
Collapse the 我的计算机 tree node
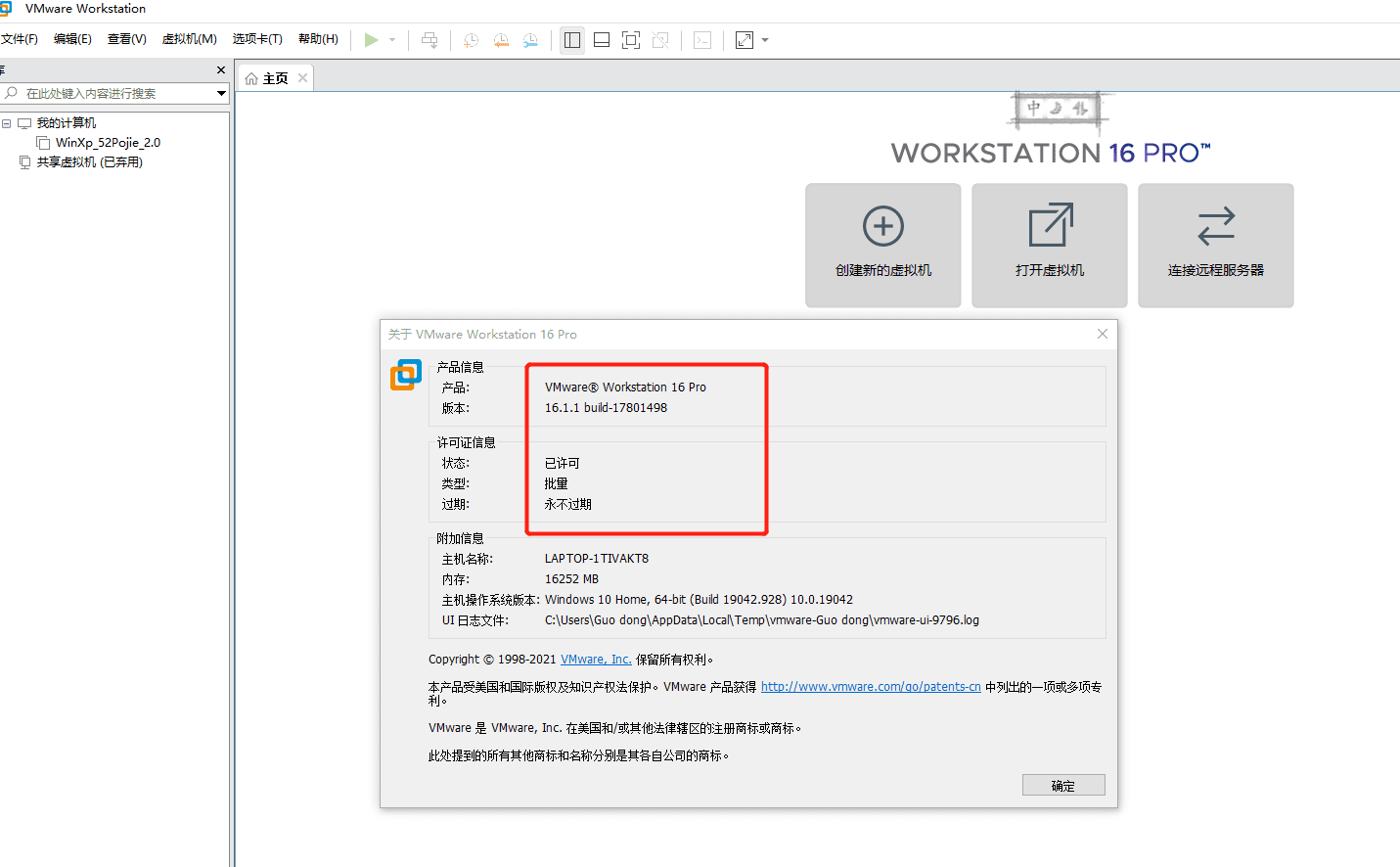pos(7,123)
